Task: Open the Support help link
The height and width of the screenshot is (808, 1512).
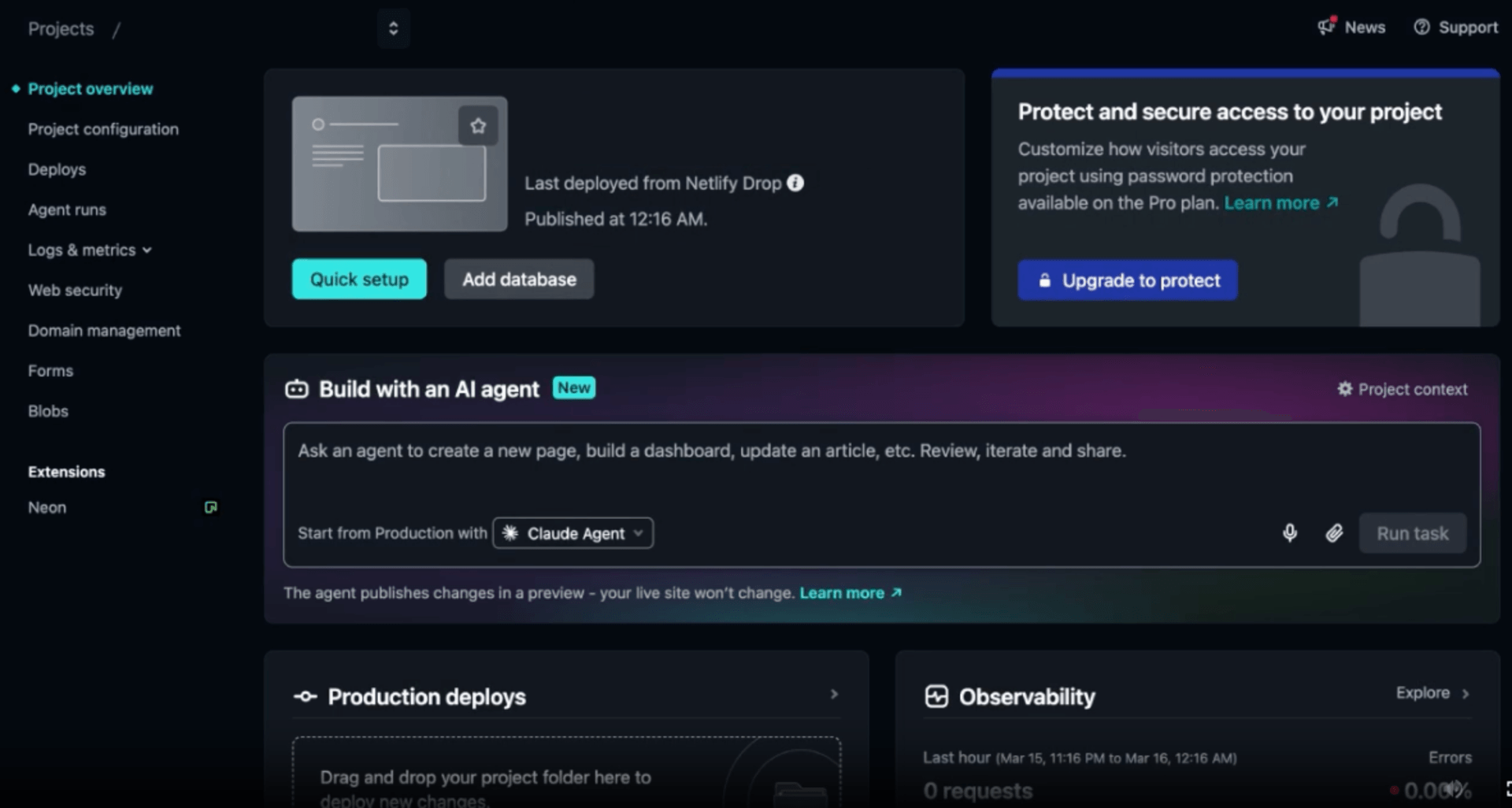Action: 1455,27
